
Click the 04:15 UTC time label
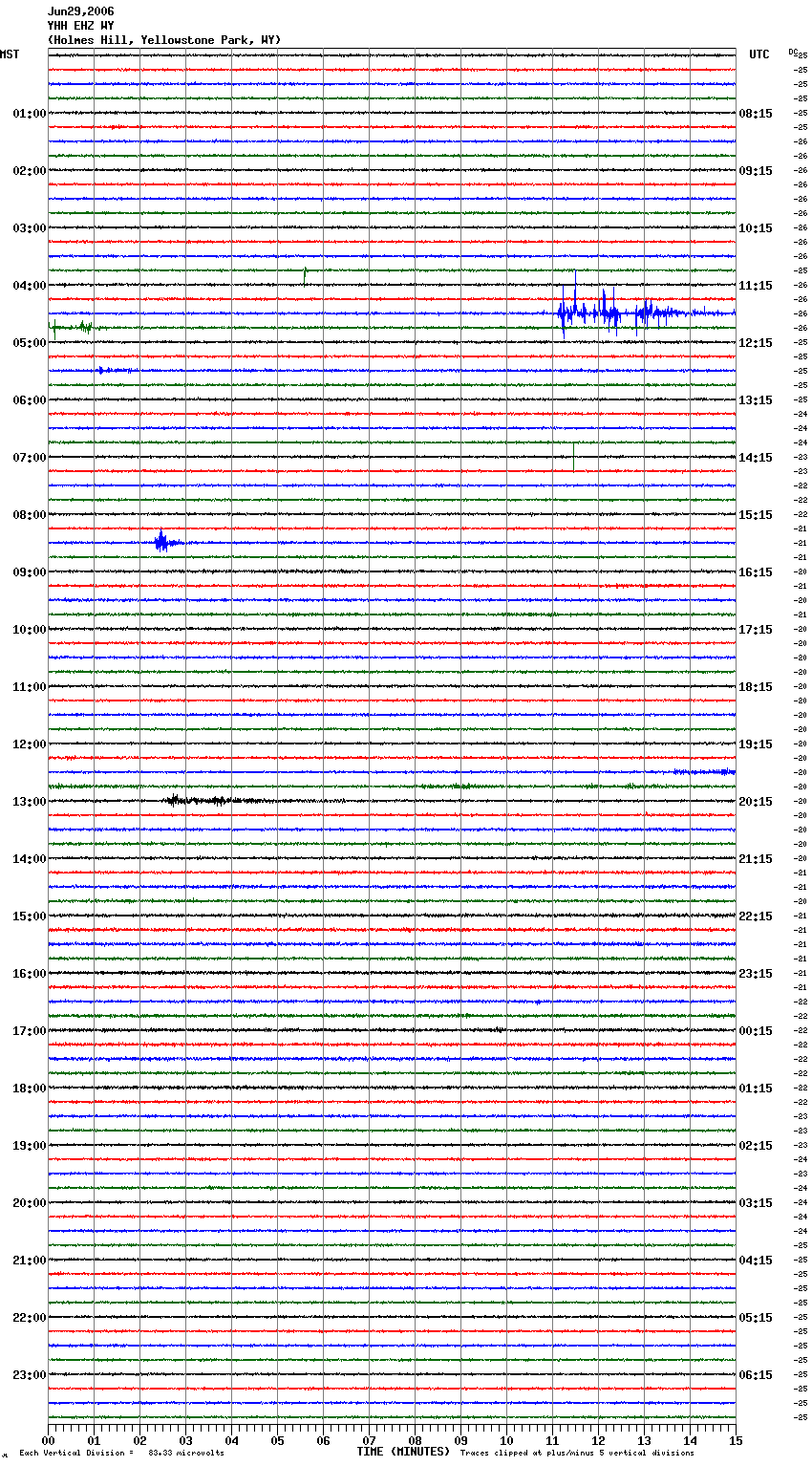756,1261
